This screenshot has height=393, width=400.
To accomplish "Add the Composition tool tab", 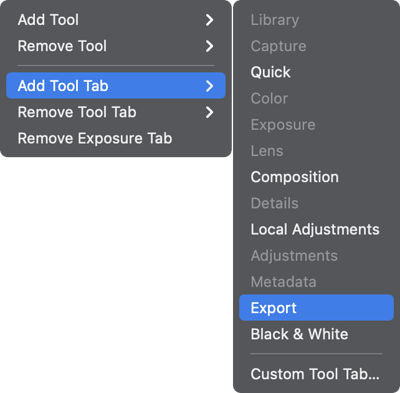I will point(316,177).
